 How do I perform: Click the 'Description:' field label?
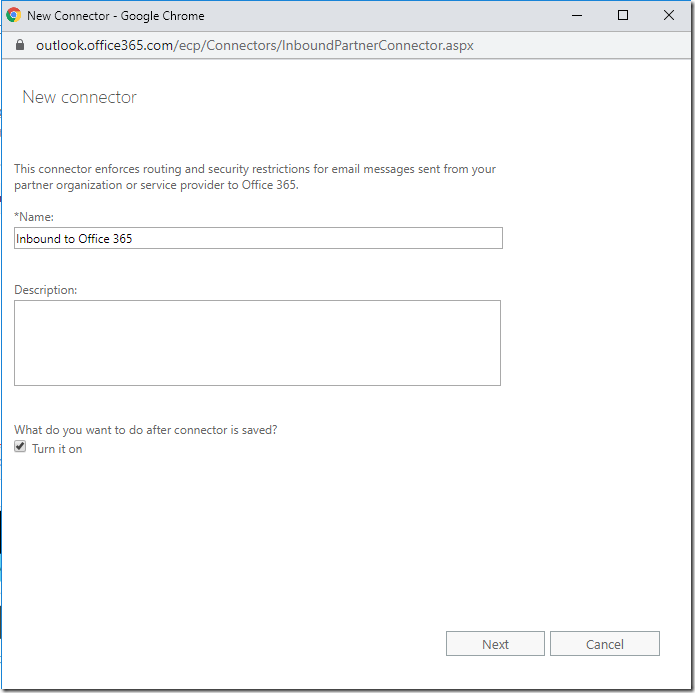pos(45,290)
